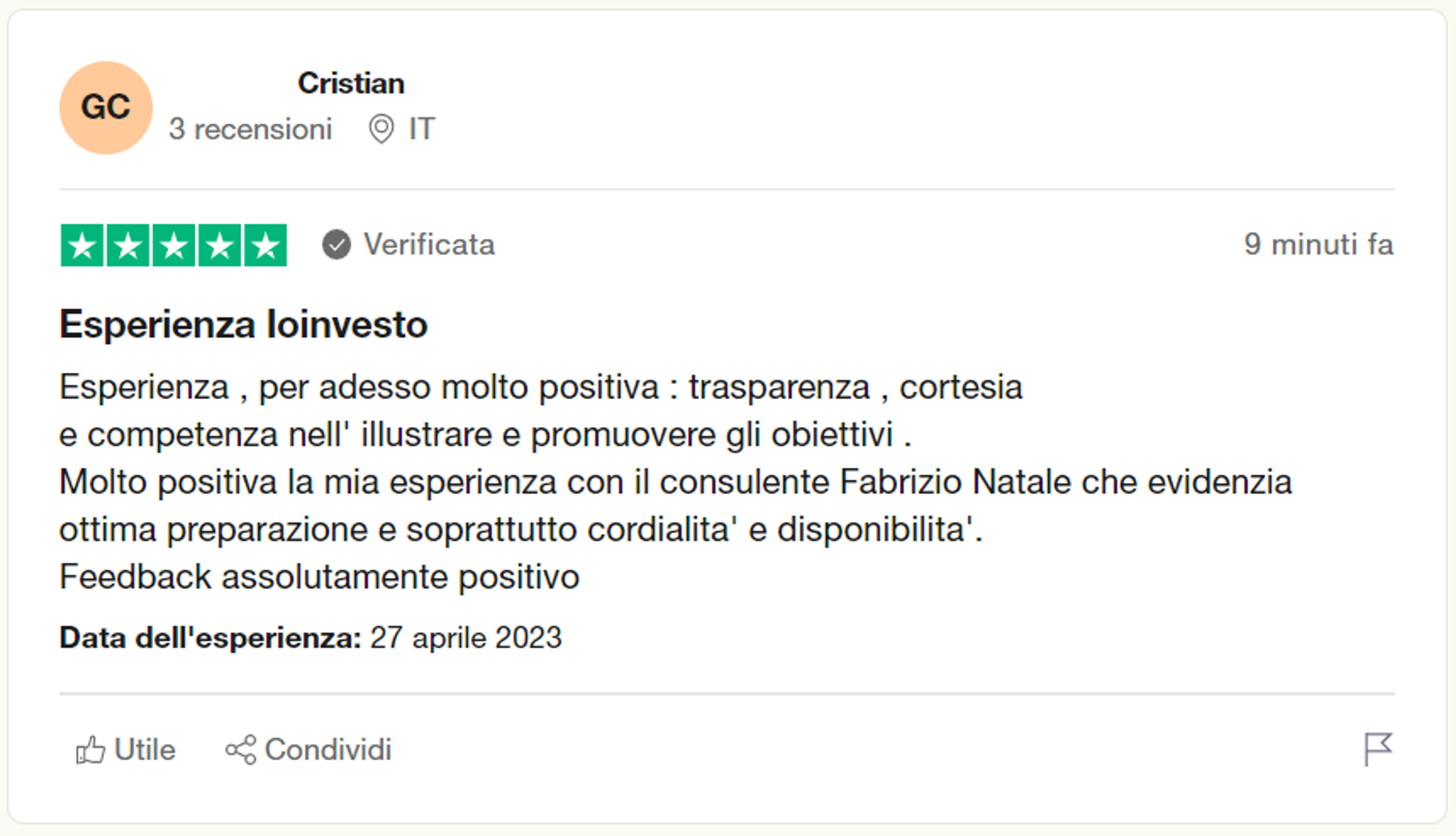Click the first green rating star
The image size is (1456, 836).
[x=82, y=245]
